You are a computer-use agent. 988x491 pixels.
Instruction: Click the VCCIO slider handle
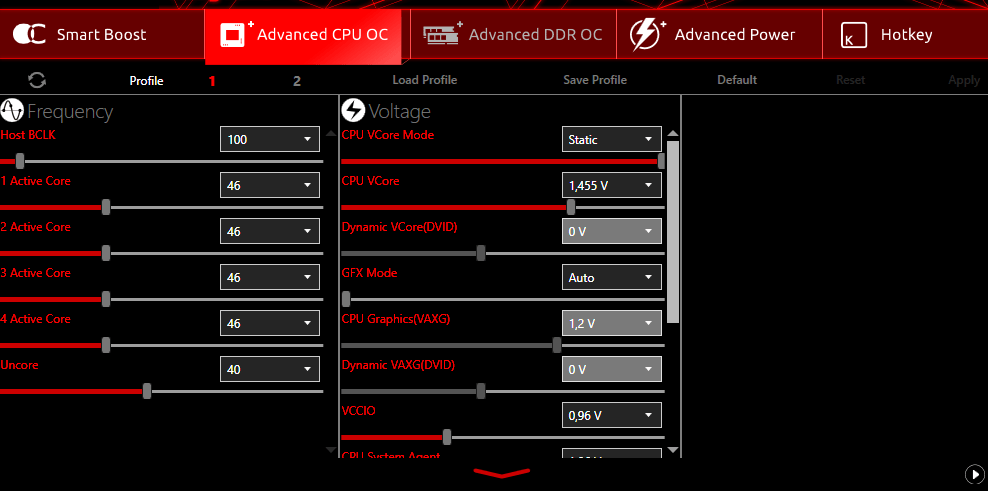[447, 437]
